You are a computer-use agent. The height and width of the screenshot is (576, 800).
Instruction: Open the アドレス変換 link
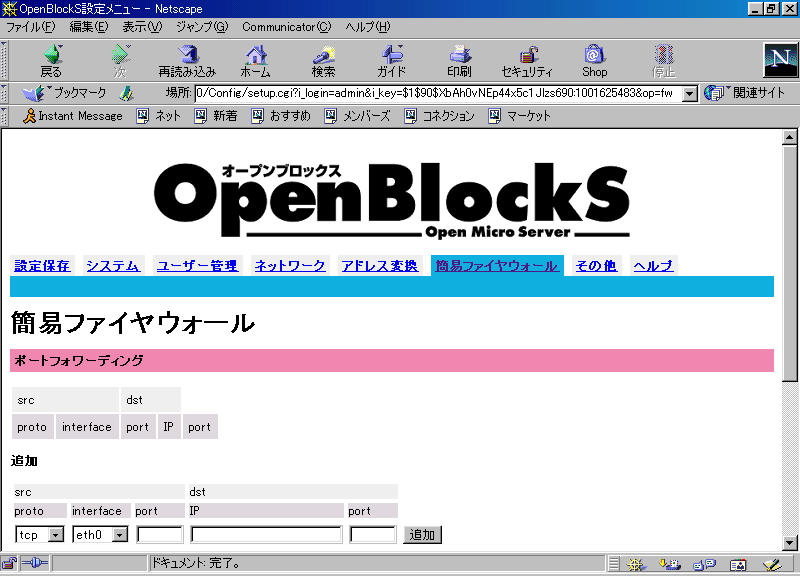[380, 266]
